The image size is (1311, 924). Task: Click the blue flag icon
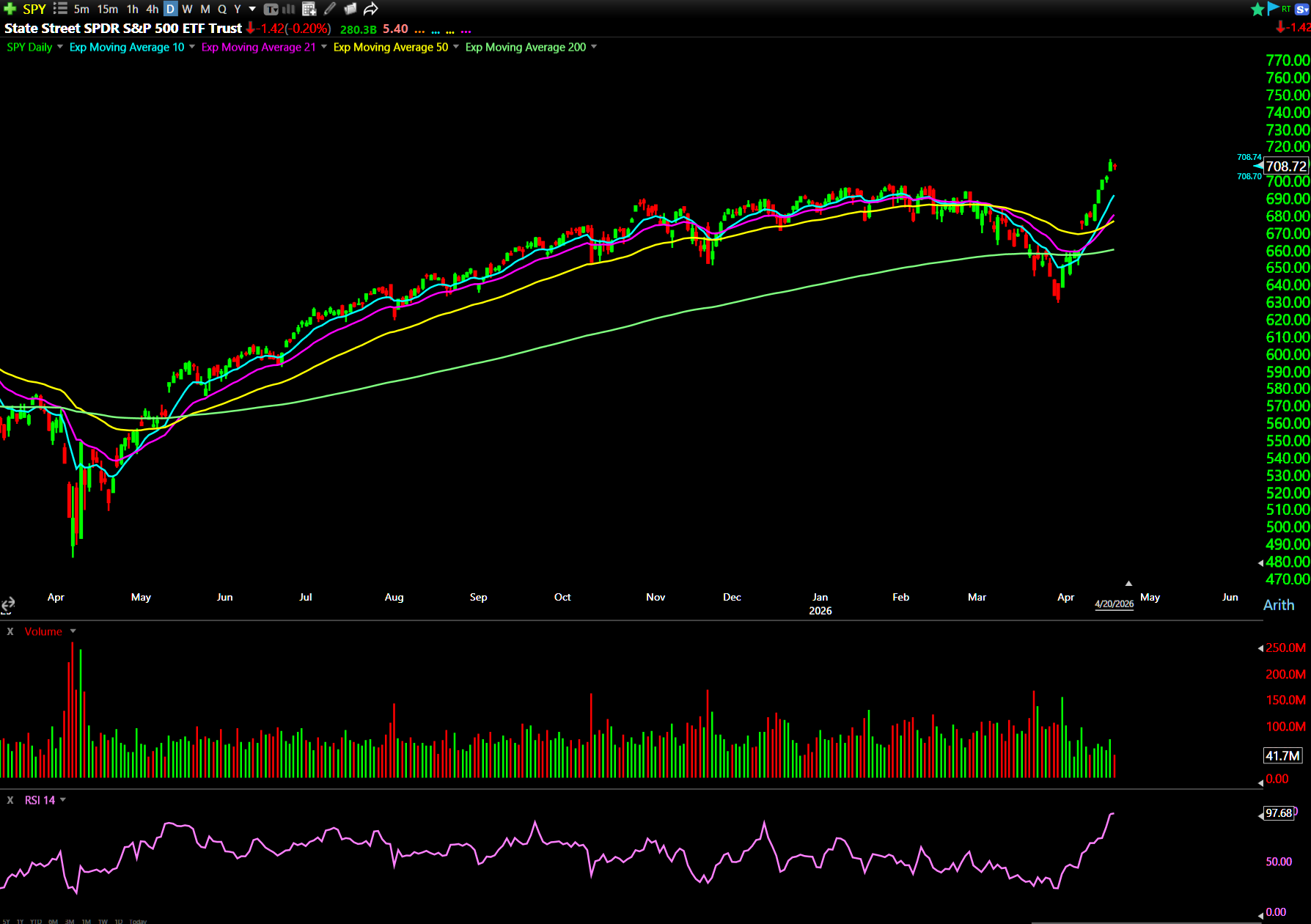click(x=1273, y=9)
